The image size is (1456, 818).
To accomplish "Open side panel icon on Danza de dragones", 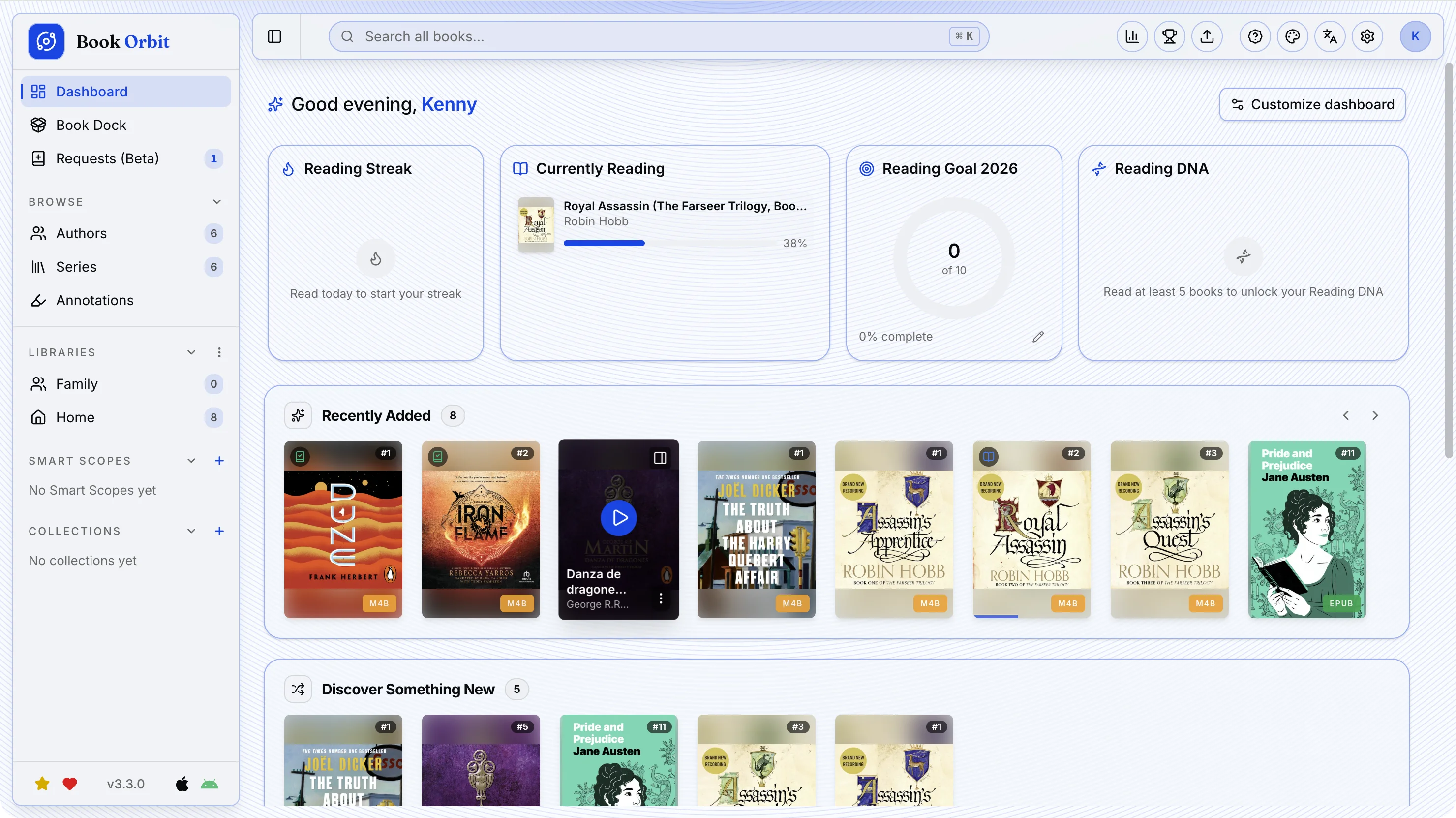I will (660, 458).
